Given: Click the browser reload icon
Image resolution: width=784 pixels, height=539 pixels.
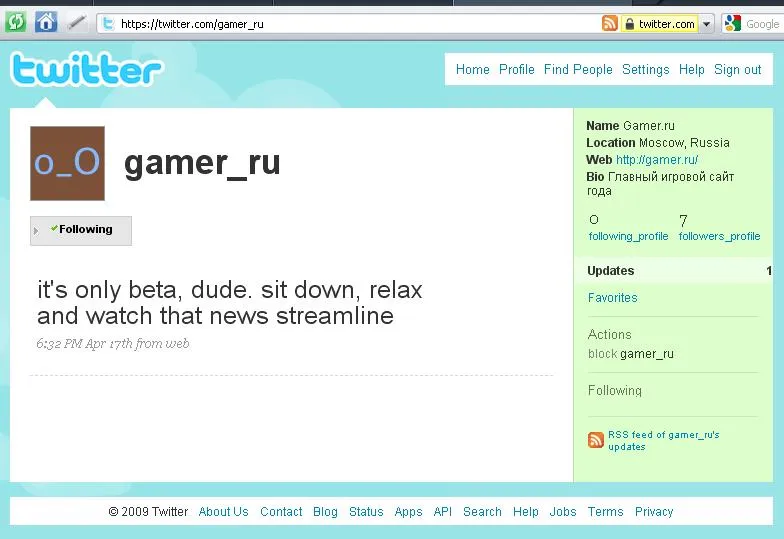Looking at the screenshot, I should 15,22.
